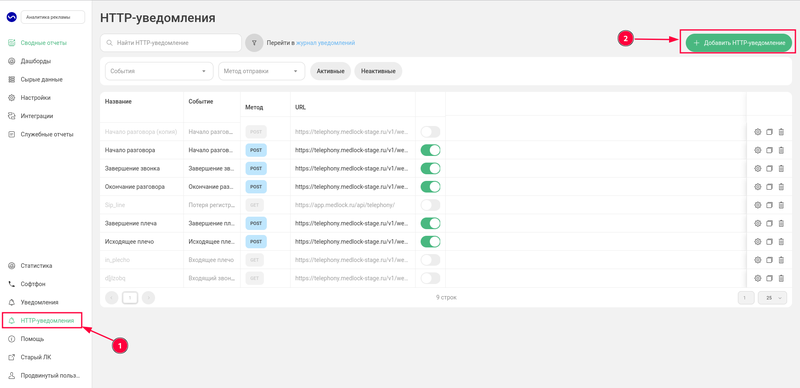This screenshot has height=388, width=800.
Task: Duplicate the in_plecho notification
Action: [770, 260]
